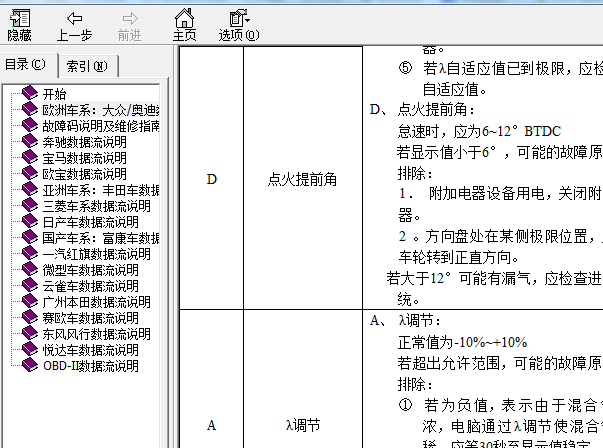
Task: Open 宝马数据流说明 topic
Action: point(84,158)
